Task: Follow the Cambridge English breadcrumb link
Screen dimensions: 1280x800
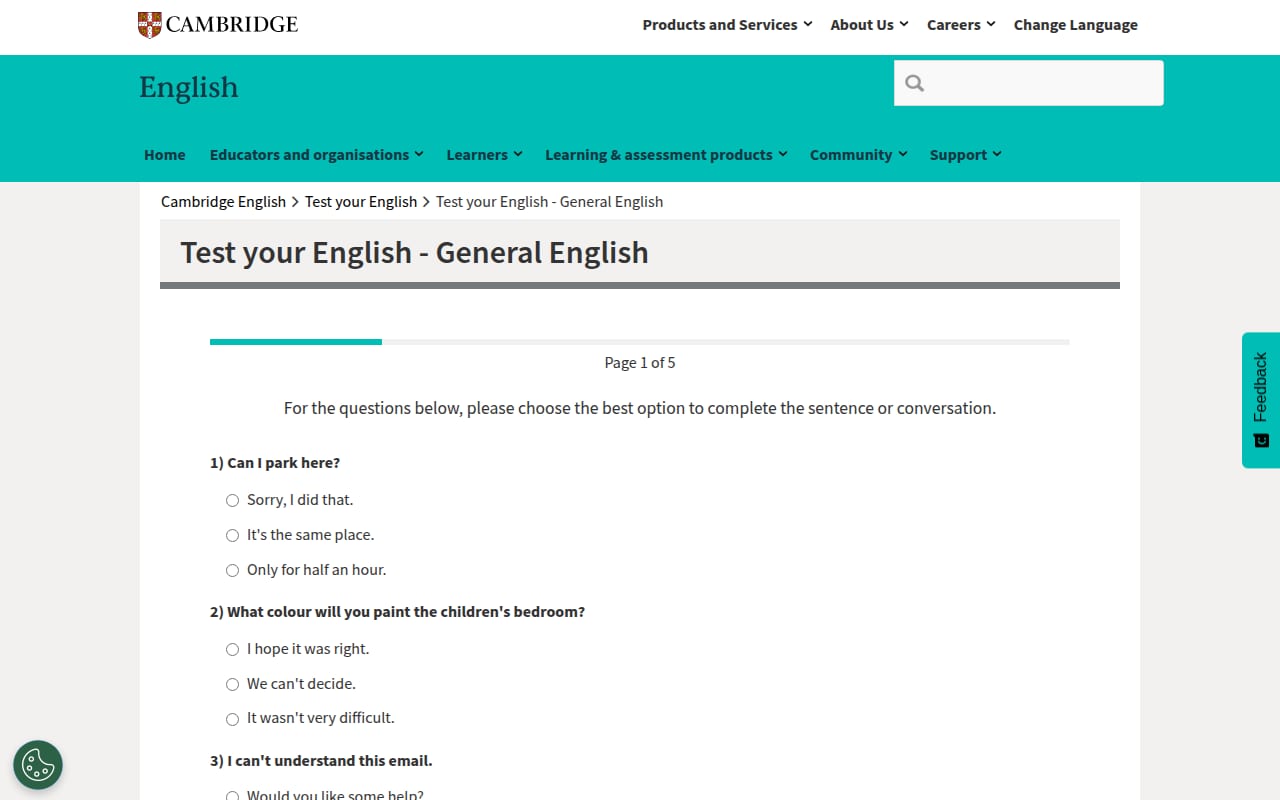Action: [223, 202]
